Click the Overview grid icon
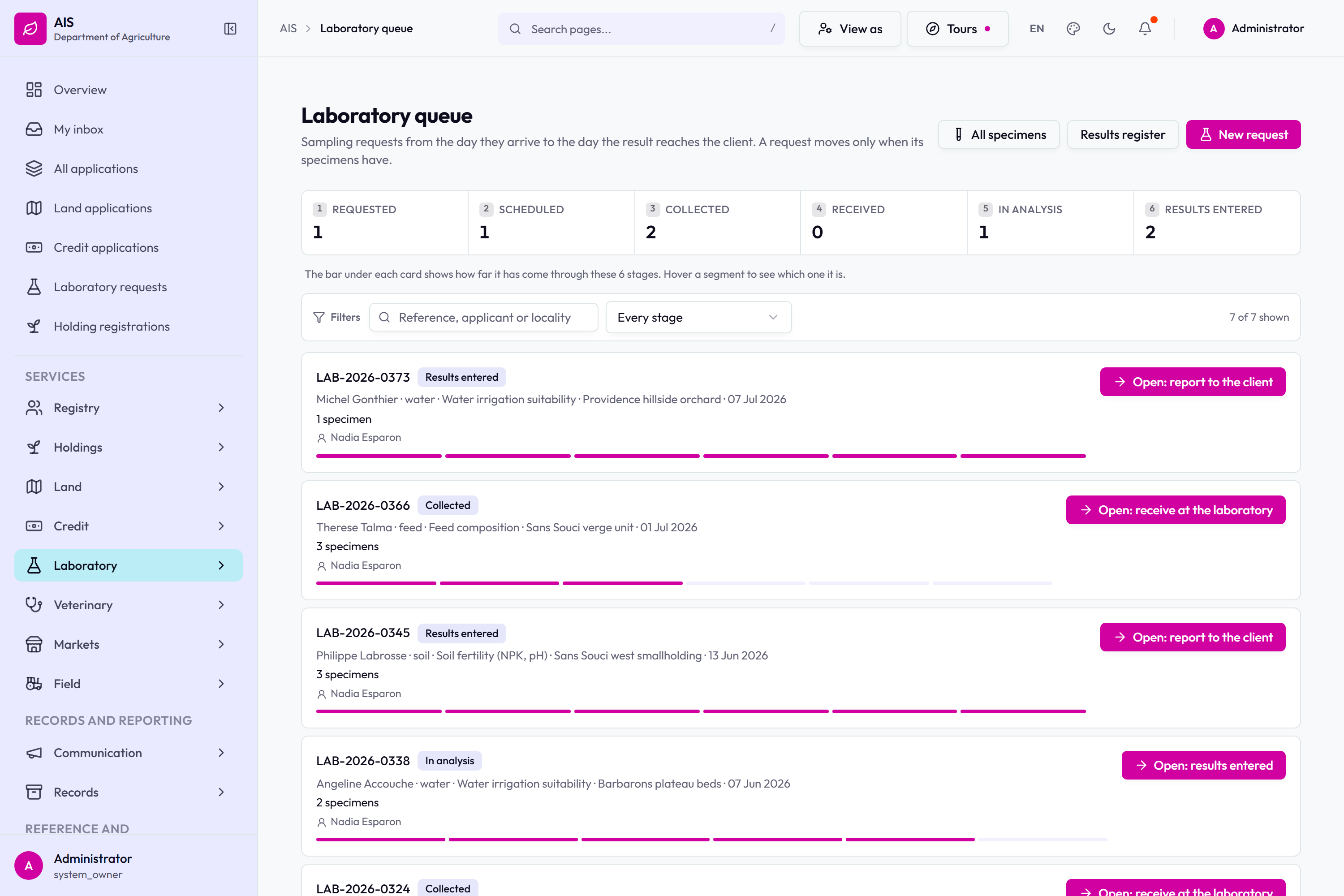1344x896 pixels. point(34,90)
